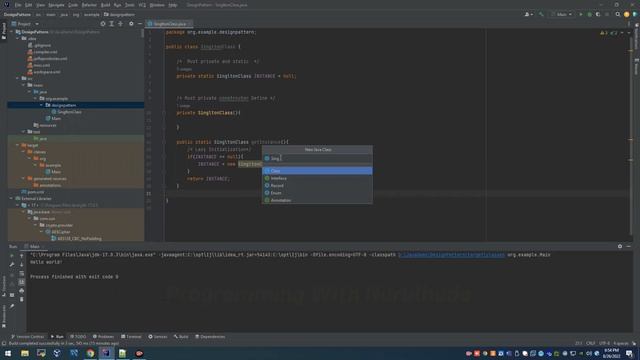The width and height of the screenshot is (640, 360).
Task: Click the class name input field in popup
Action: tap(317, 158)
